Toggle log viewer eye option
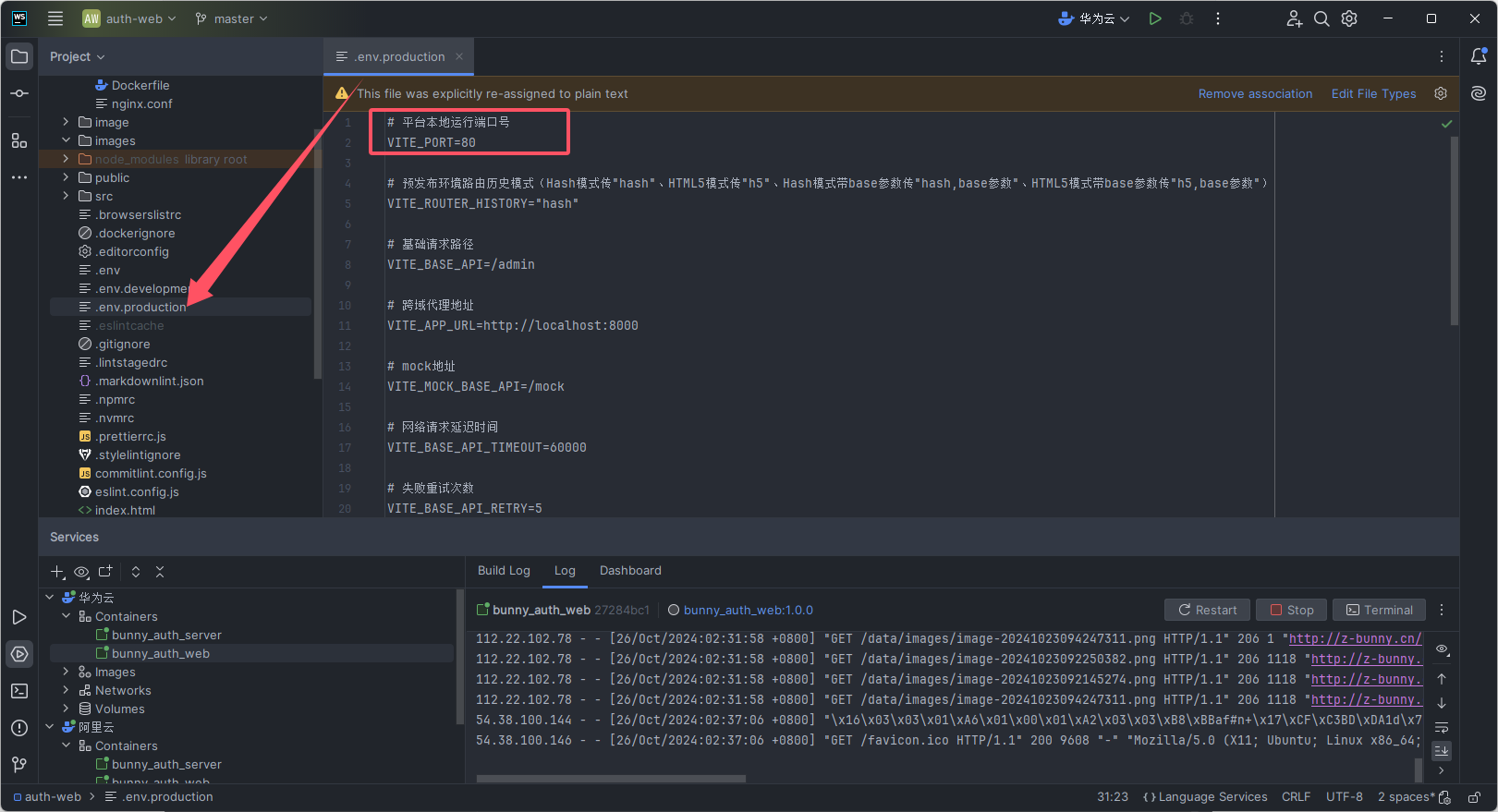This screenshot has height=812, width=1498. 1442,649
